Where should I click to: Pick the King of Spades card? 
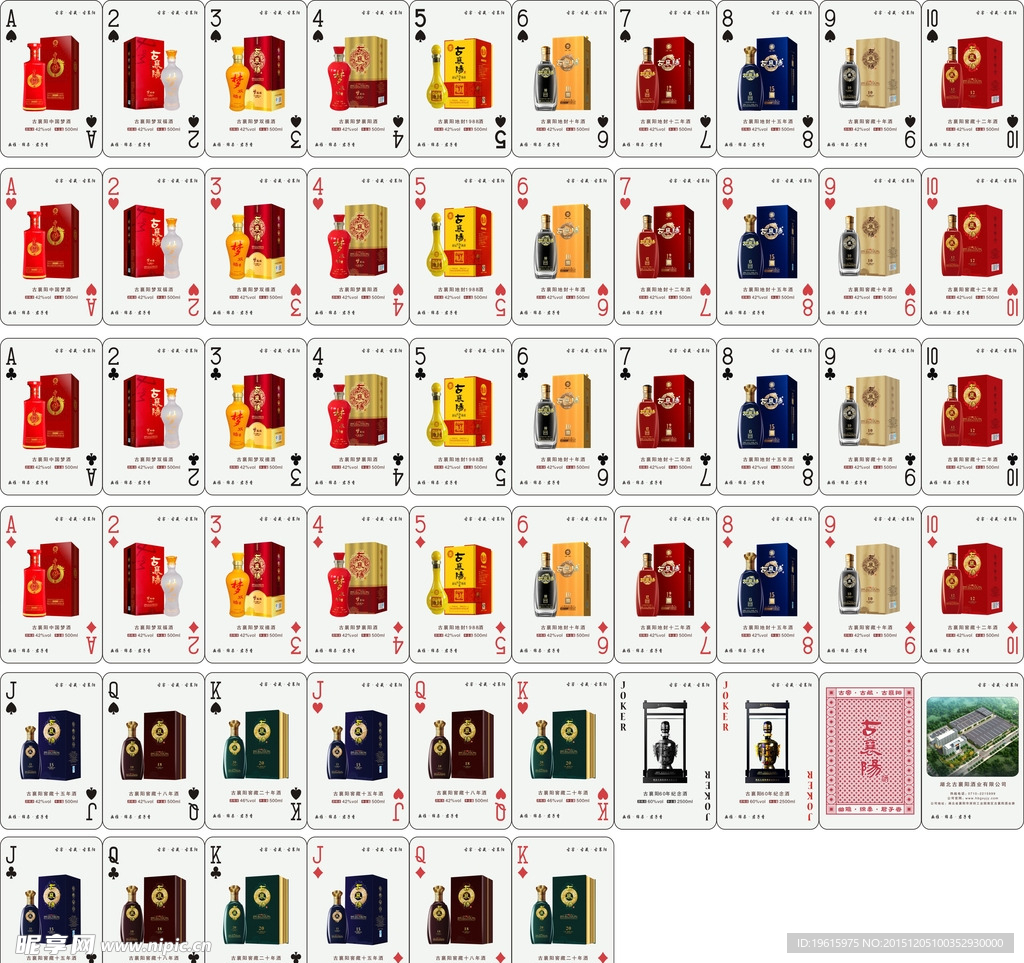[256, 751]
